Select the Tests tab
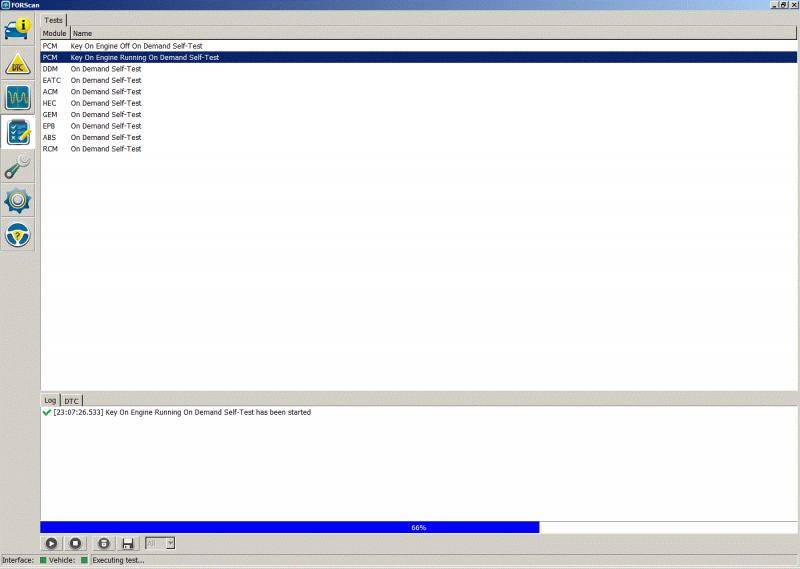The width and height of the screenshot is (800, 569). [x=53, y=20]
